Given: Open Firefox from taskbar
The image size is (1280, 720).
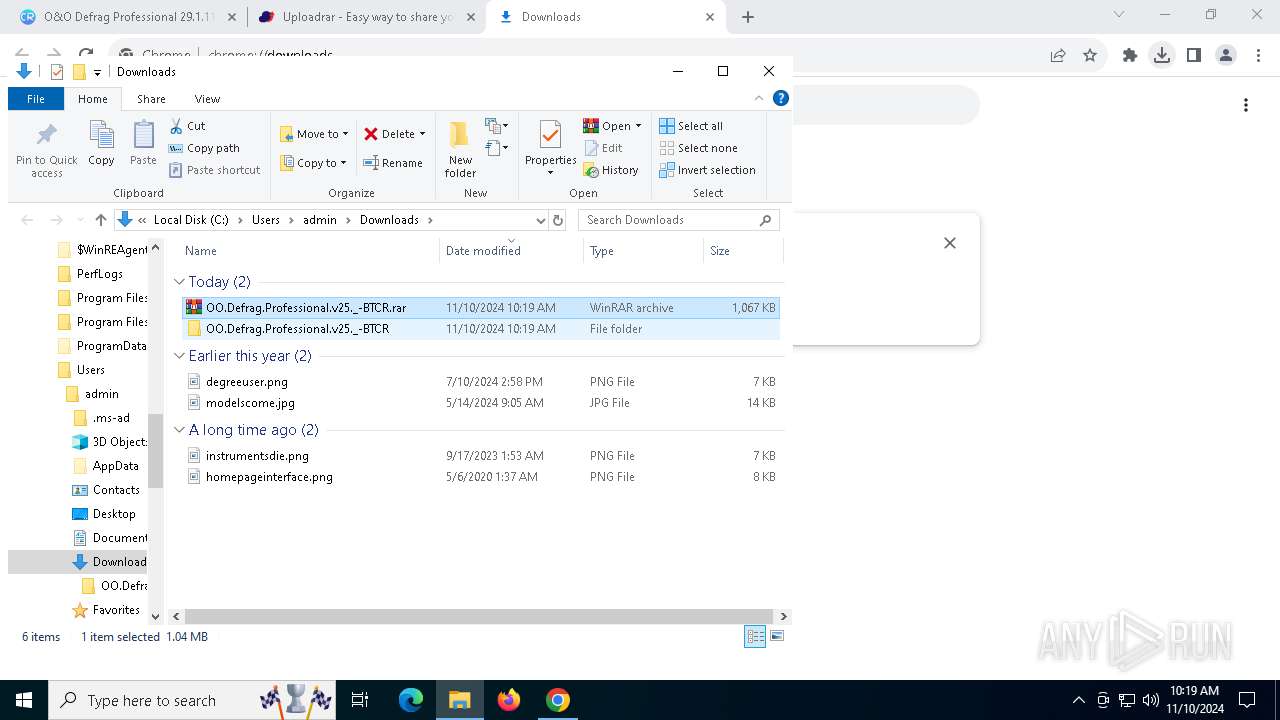Looking at the screenshot, I should click(x=509, y=700).
